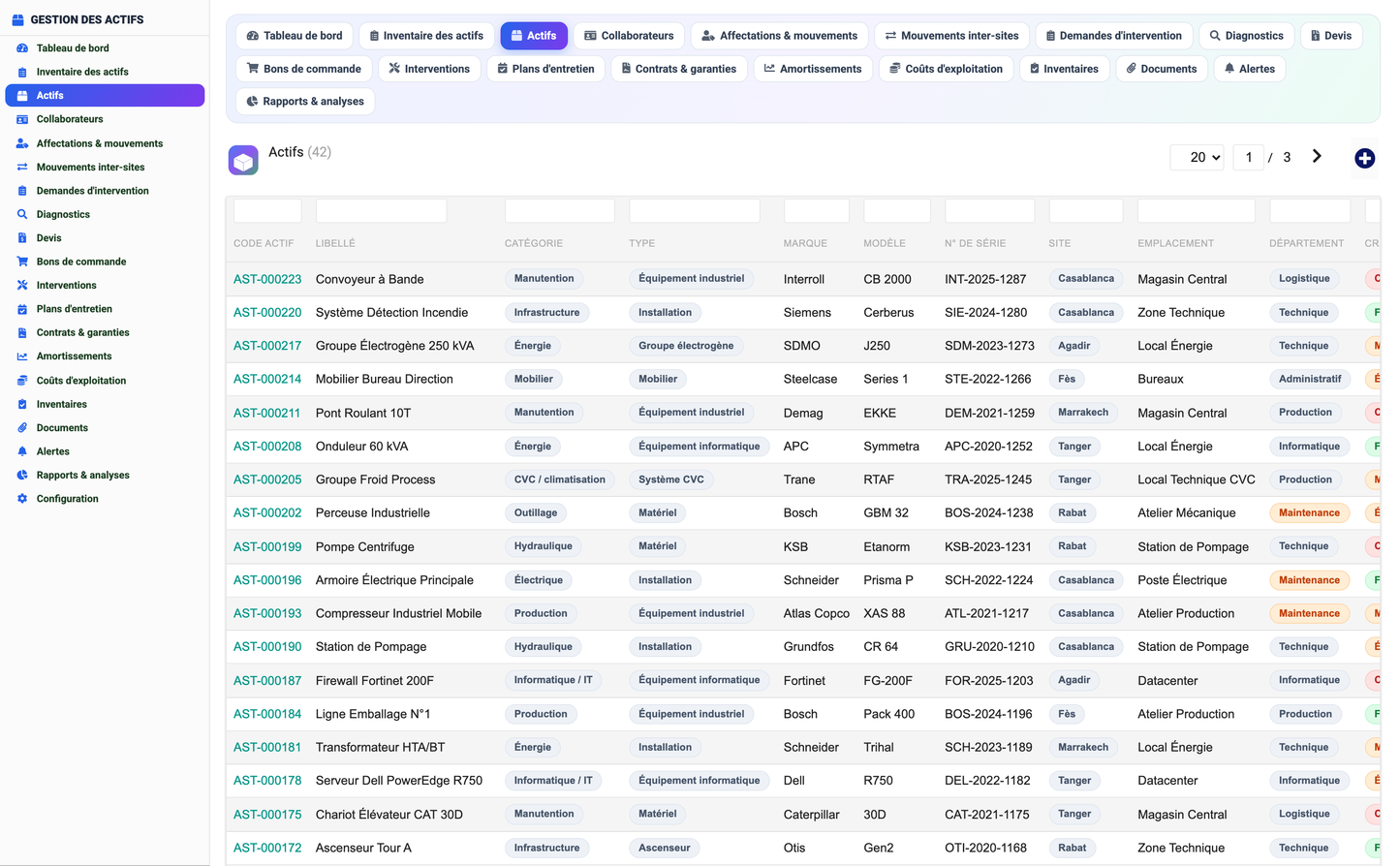1400x866 pixels.
Task: Click the Gestion des actifs header icon
Action: (17, 19)
